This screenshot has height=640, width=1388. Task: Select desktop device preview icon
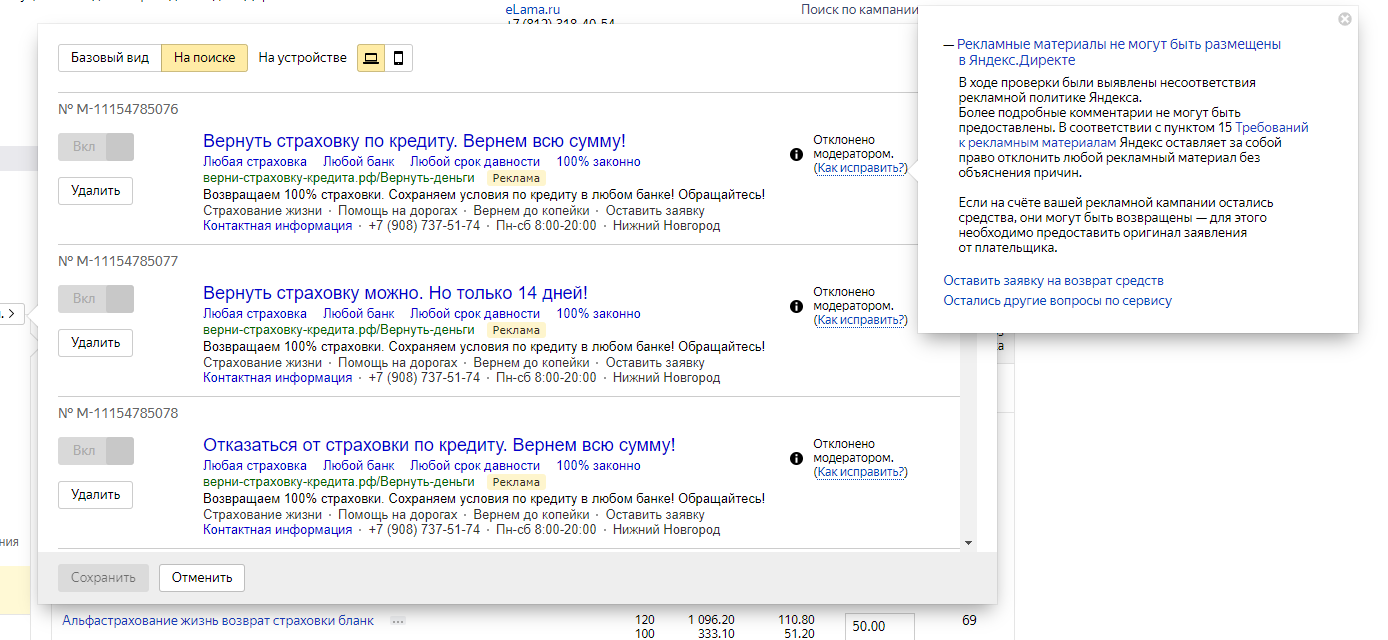pos(371,58)
